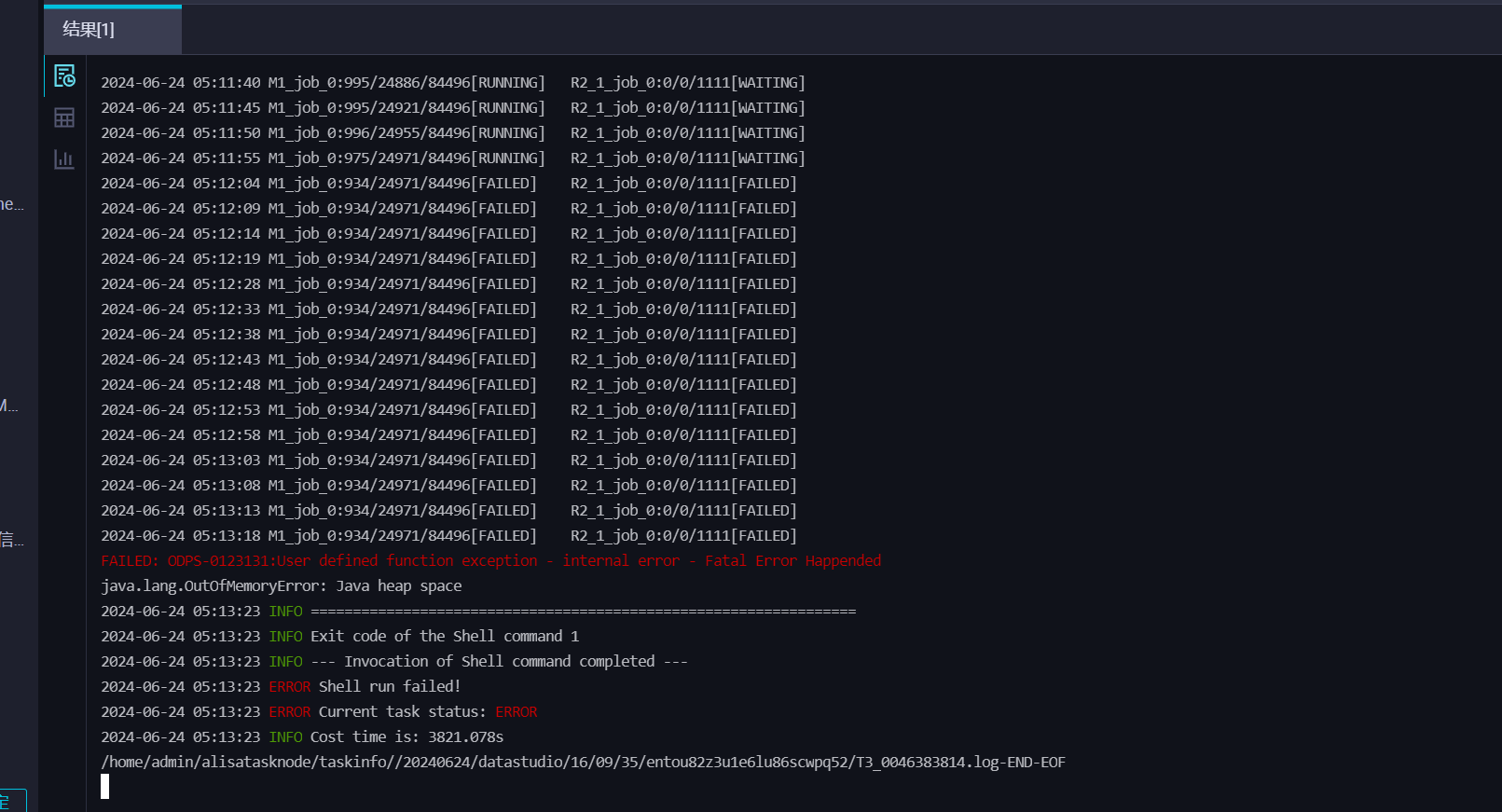Click the 'Current task status: ERROR' line

click(319, 712)
